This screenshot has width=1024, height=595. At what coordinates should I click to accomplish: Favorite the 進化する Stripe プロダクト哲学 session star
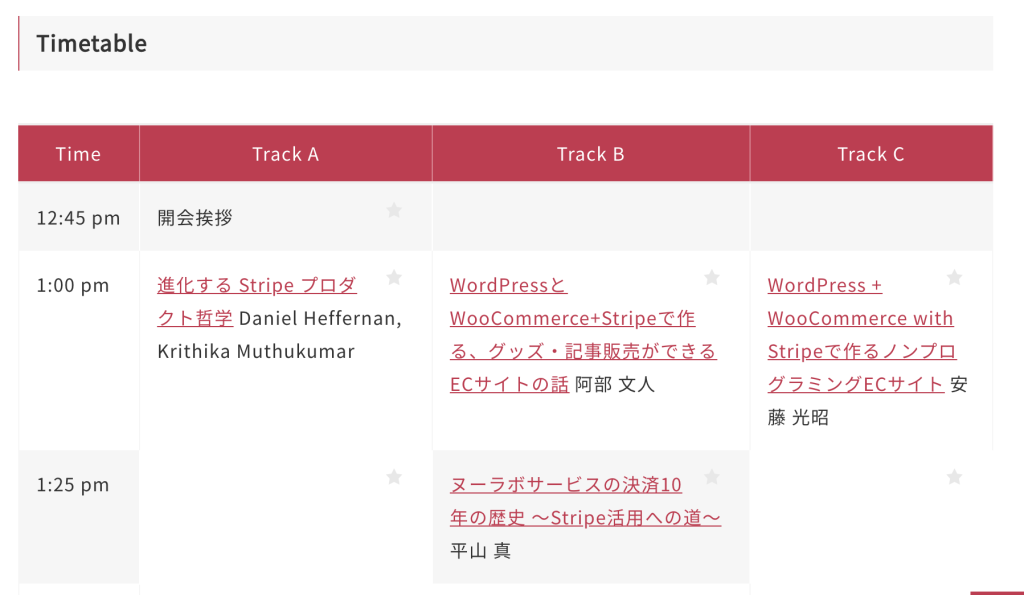point(394,277)
